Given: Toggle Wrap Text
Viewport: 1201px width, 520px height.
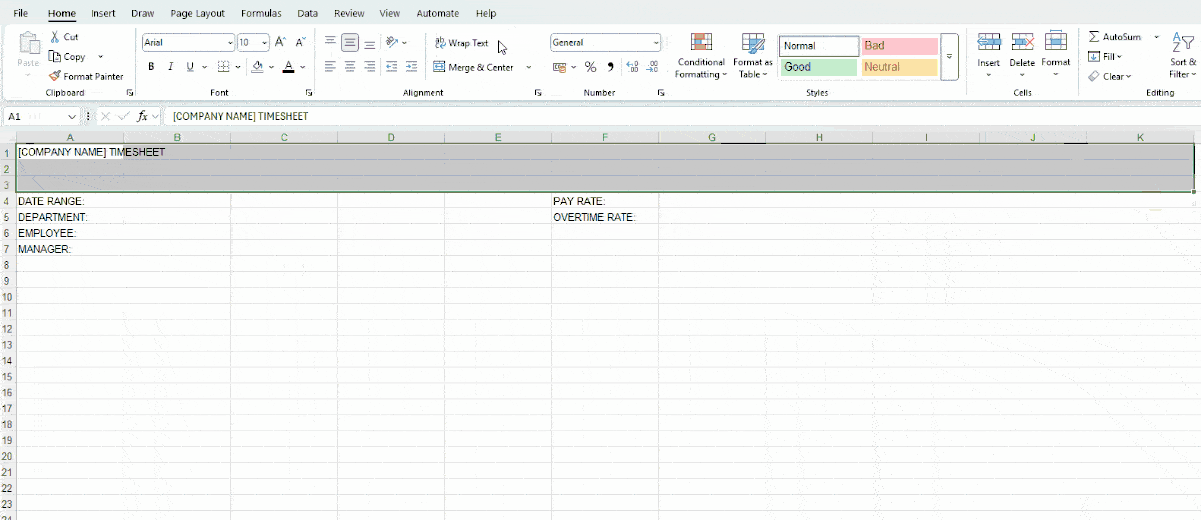Looking at the screenshot, I should pyautogui.click(x=462, y=43).
